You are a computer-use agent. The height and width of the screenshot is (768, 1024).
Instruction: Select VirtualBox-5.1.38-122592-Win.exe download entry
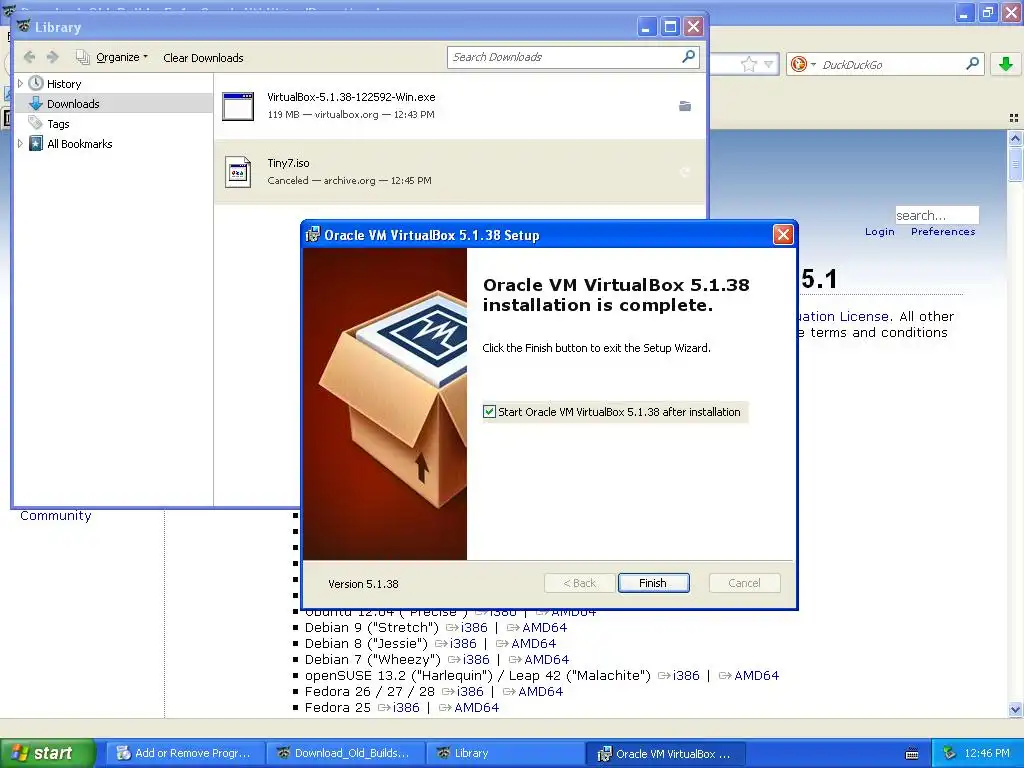click(x=460, y=106)
